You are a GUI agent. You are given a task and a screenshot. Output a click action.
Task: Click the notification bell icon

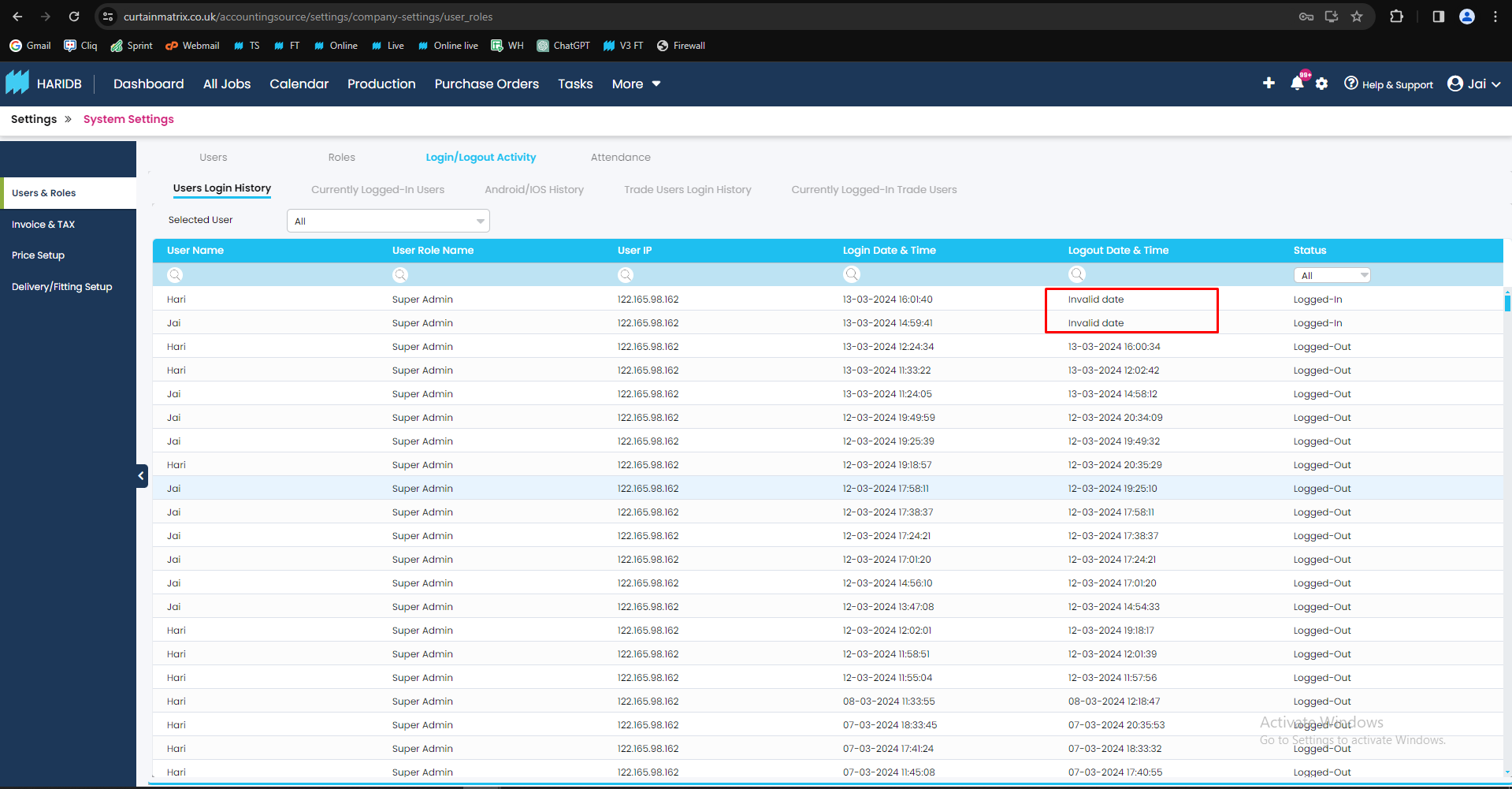point(1297,84)
